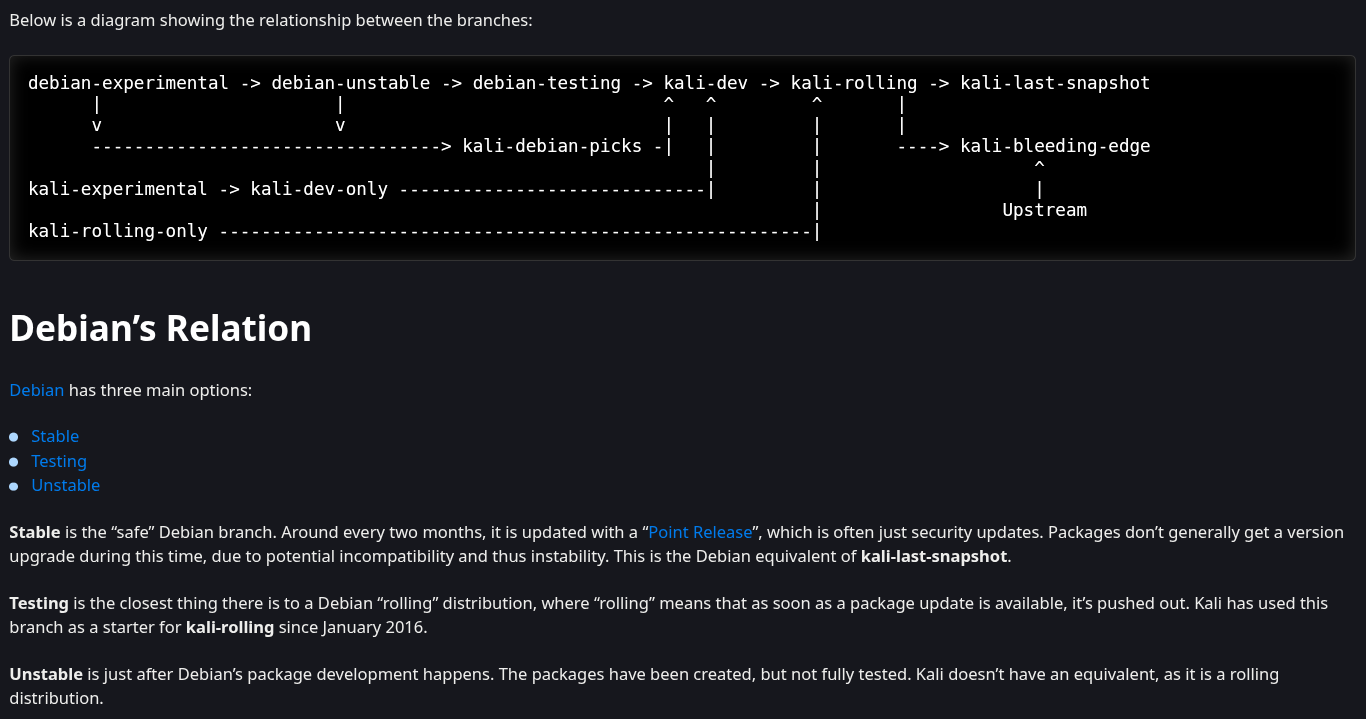1366x719 pixels.
Task: Click the bullet dot beside Testing
Action: coord(14,461)
